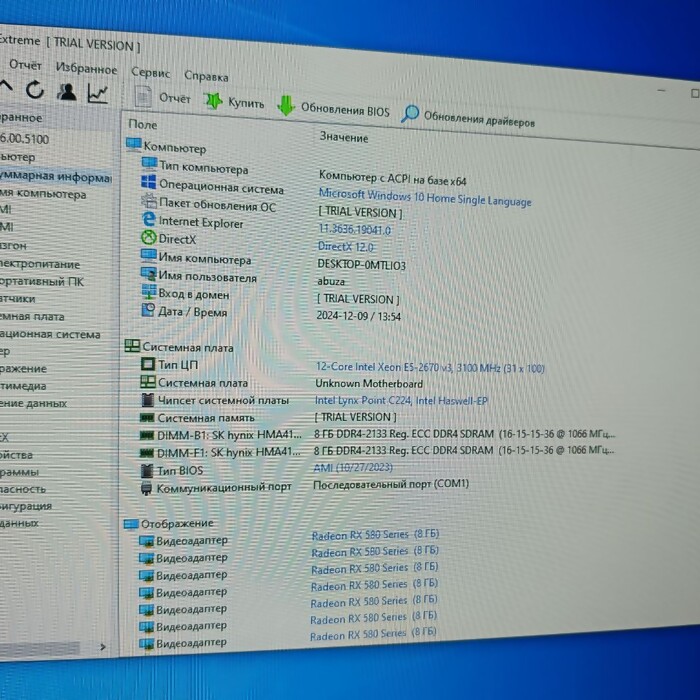Select the Unknown Motherboard value
The image size is (700, 700).
tap(369, 383)
